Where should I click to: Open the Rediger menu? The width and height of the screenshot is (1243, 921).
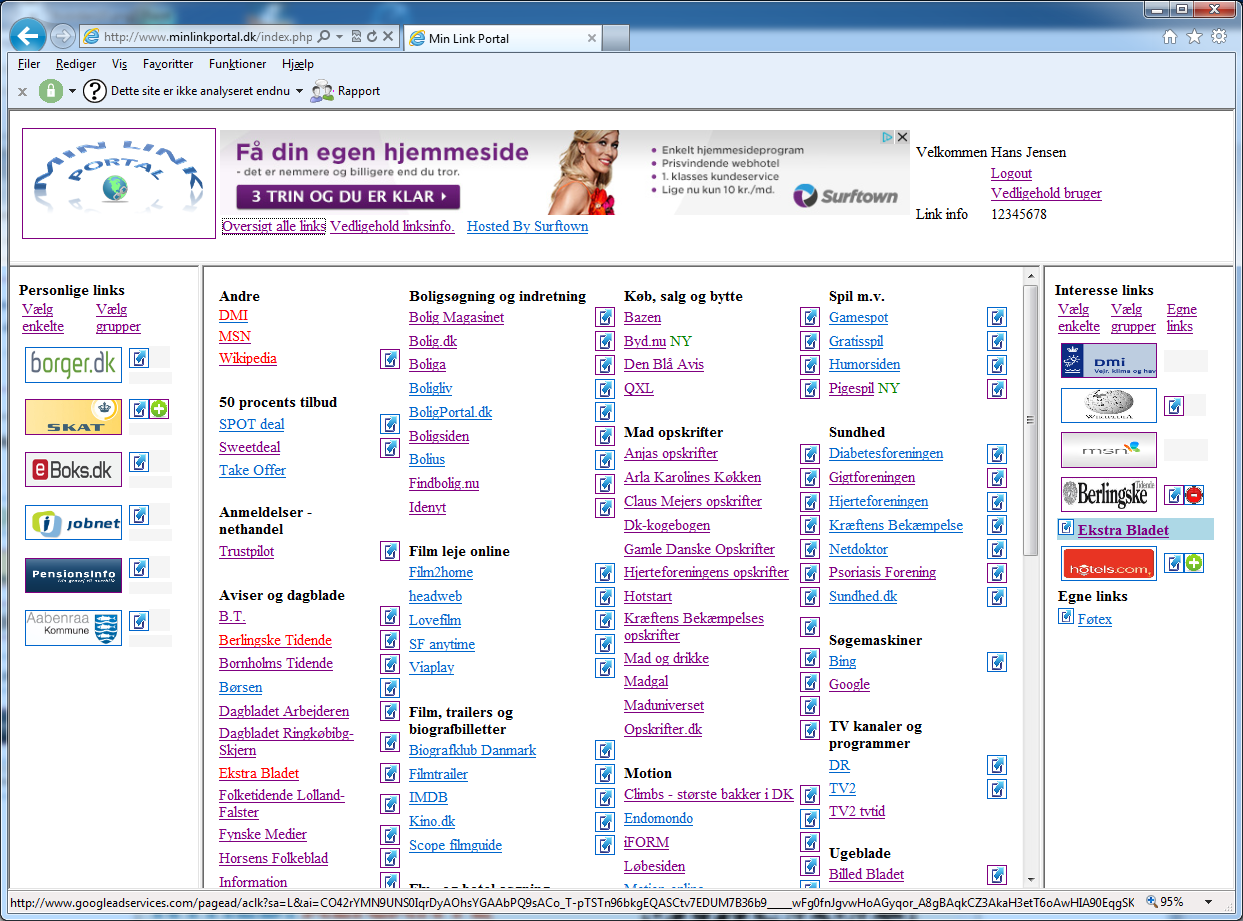click(x=76, y=64)
